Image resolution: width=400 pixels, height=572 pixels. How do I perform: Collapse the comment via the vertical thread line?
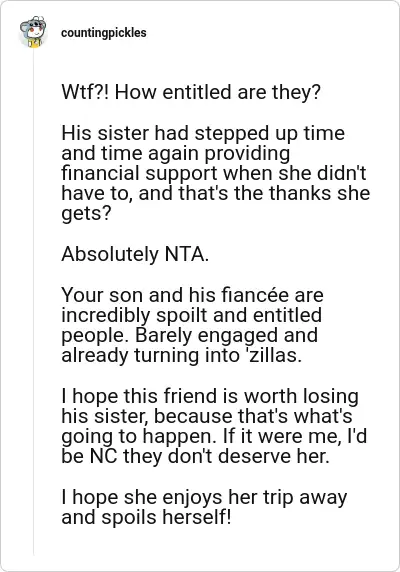[34, 301]
